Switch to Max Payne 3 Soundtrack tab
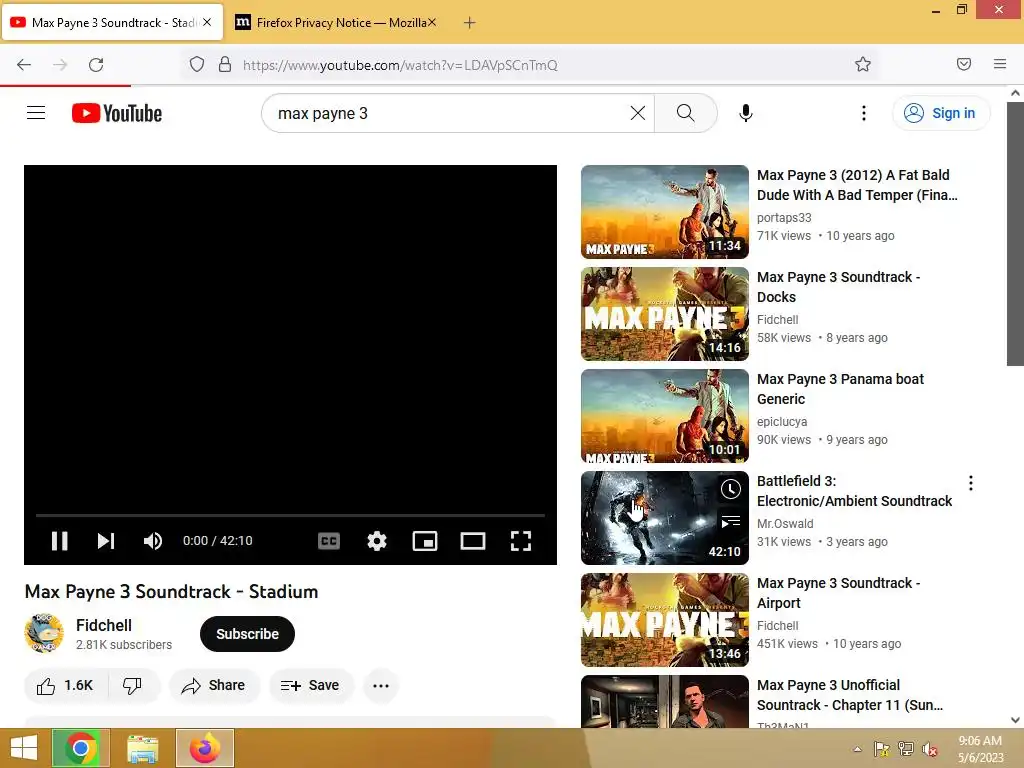This screenshot has height=768, width=1024. (112, 23)
